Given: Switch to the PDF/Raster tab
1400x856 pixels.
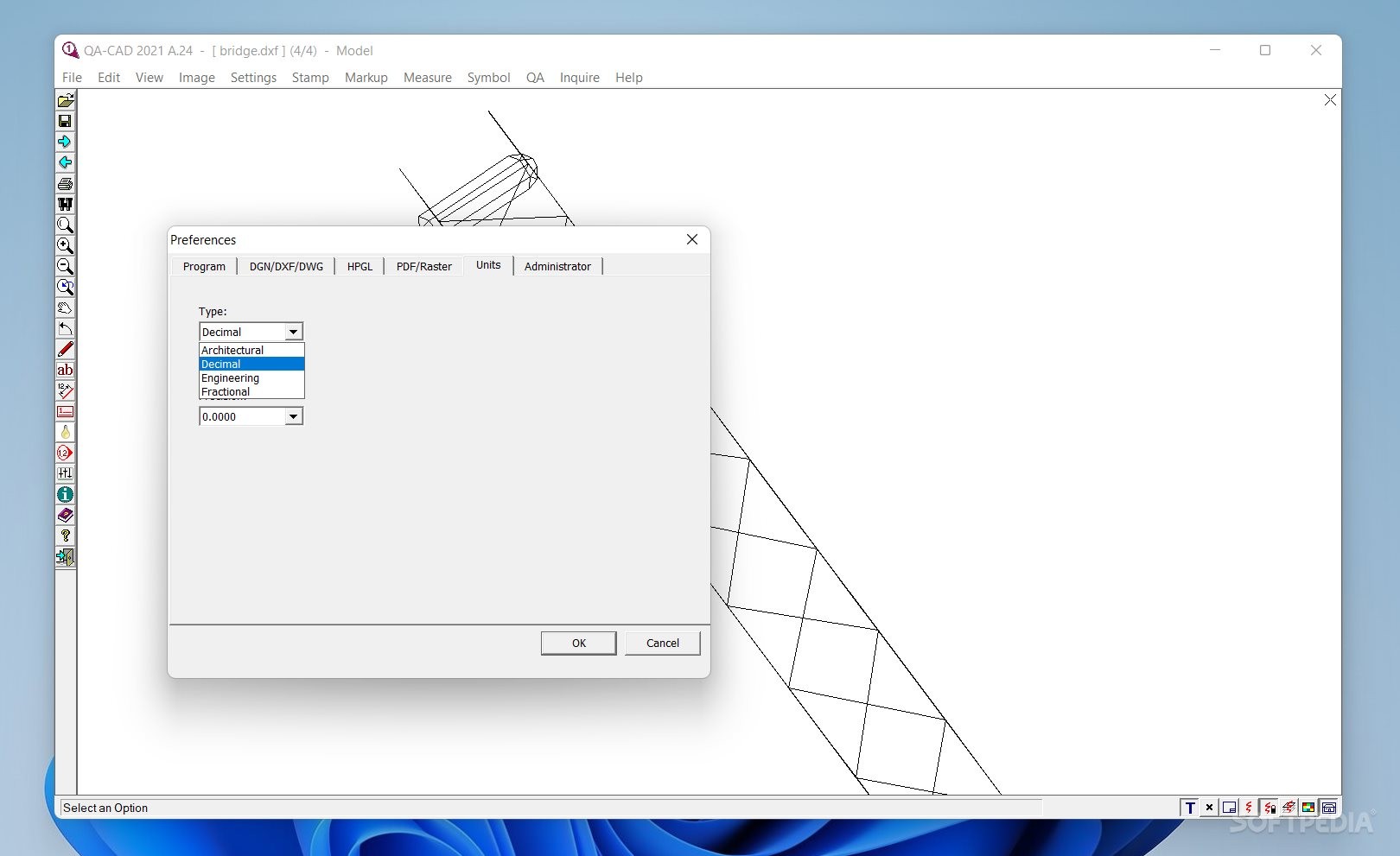Looking at the screenshot, I should (423, 266).
